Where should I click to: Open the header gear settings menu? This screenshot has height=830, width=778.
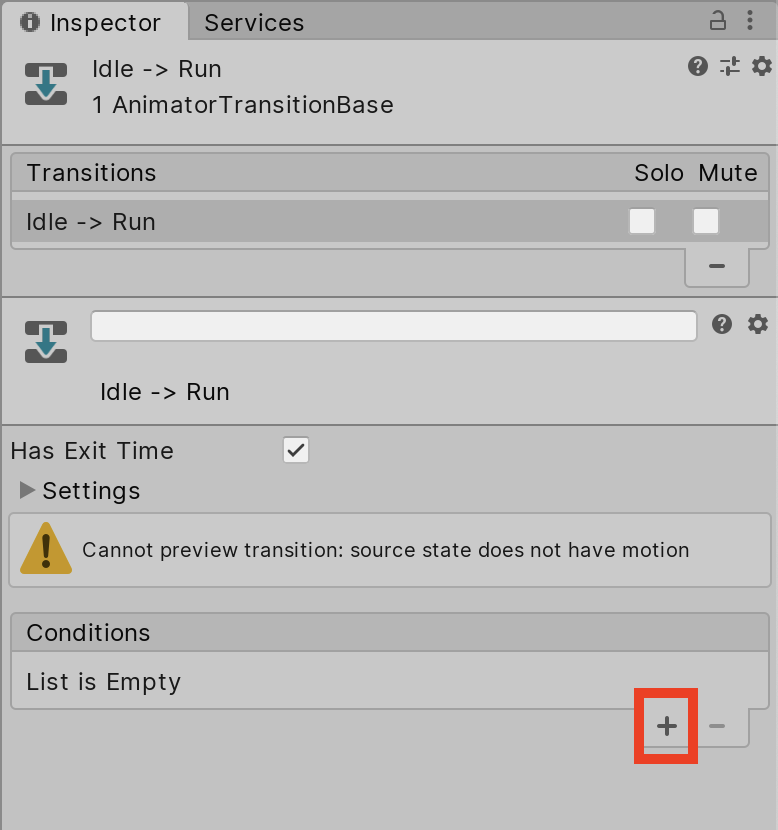point(762,67)
